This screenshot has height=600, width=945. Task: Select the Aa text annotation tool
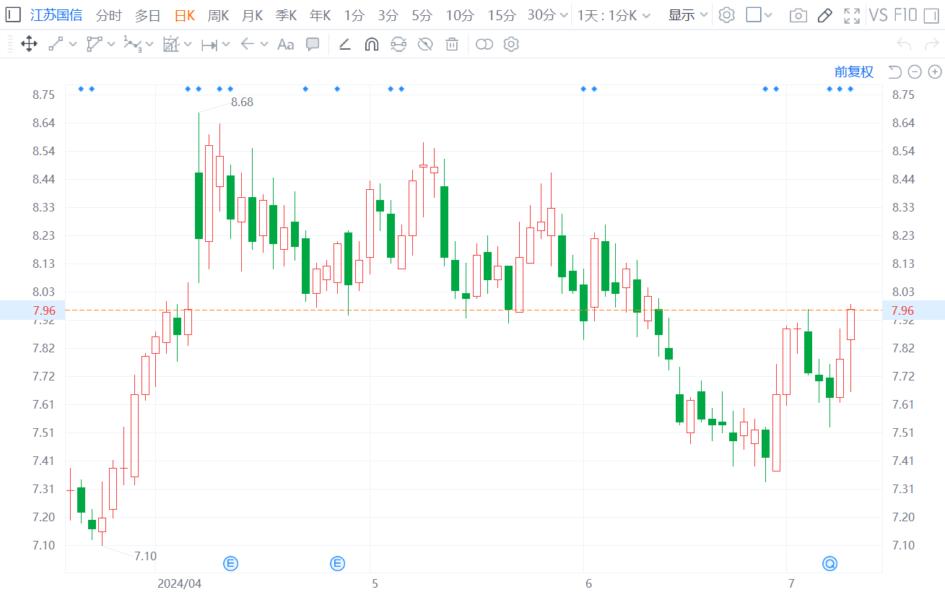point(285,44)
